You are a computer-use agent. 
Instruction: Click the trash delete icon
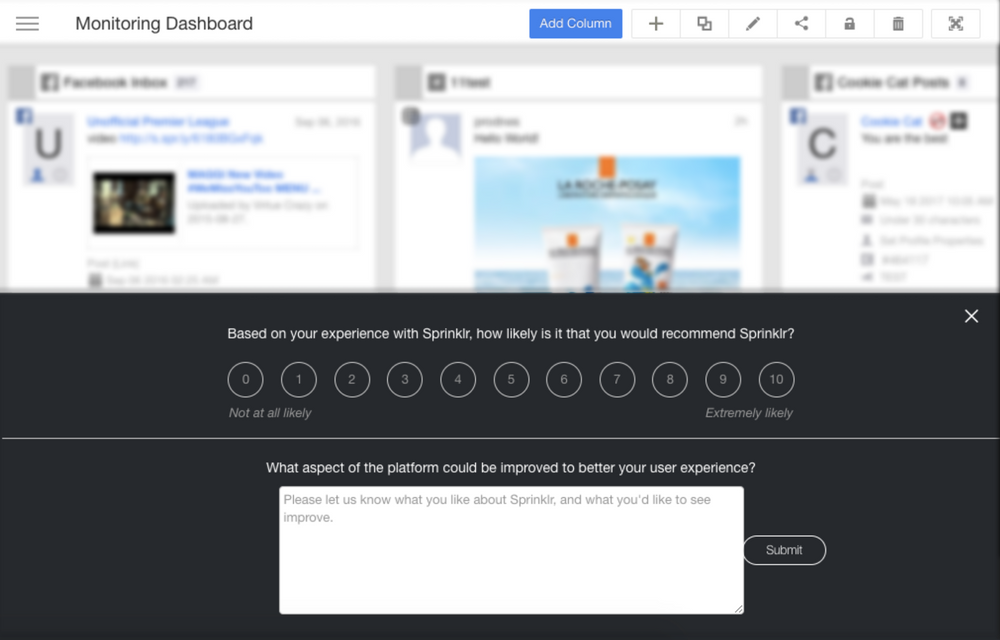[x=898, y=24]
